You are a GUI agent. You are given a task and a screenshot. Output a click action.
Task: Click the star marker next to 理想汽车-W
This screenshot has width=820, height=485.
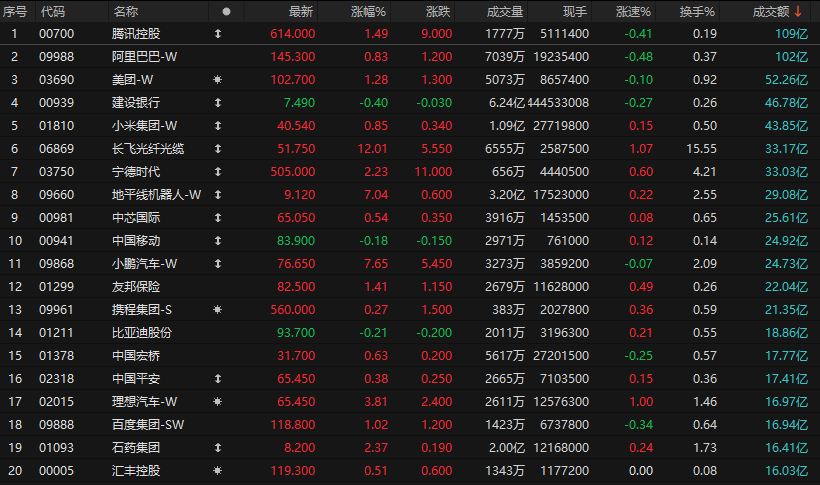(x=218, y=402)
